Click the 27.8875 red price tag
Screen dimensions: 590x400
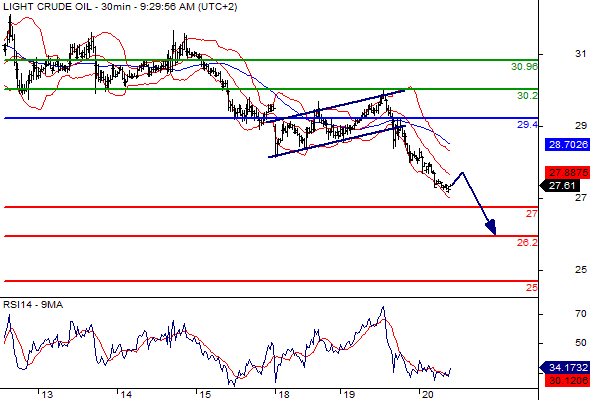coord(567,173)
